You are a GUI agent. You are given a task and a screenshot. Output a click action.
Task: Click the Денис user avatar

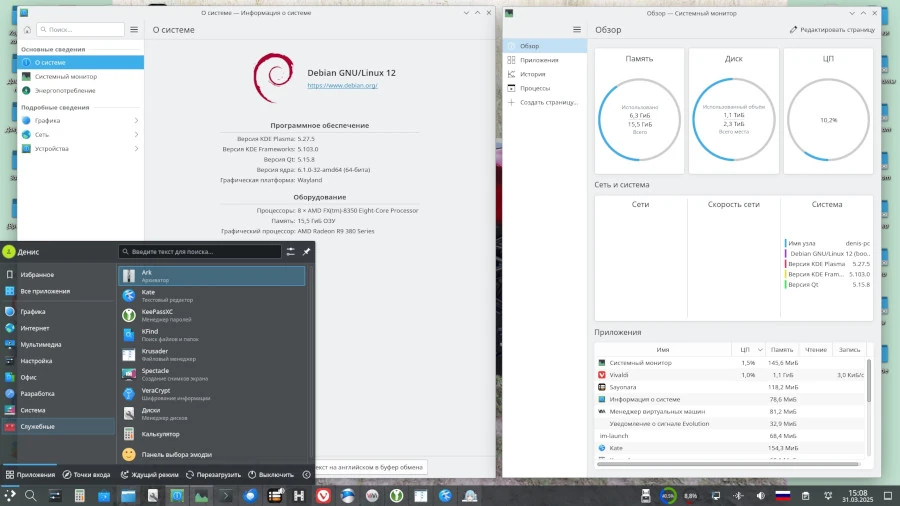click(x=9, y=251)
